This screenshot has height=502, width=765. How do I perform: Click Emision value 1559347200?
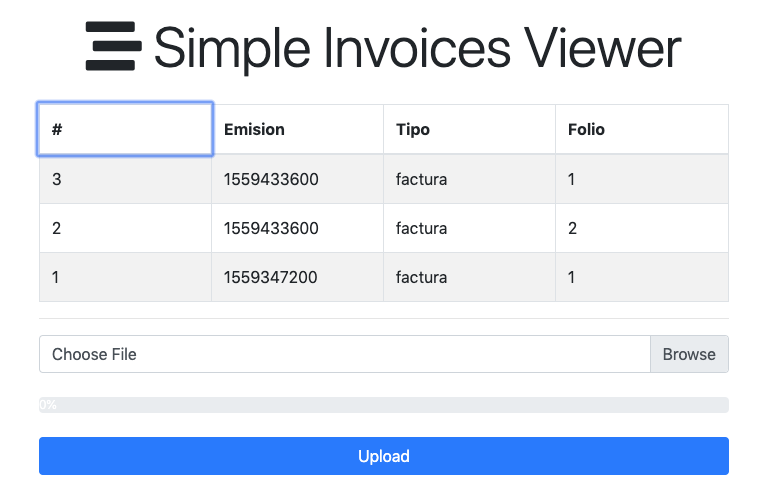coord(298,277)
